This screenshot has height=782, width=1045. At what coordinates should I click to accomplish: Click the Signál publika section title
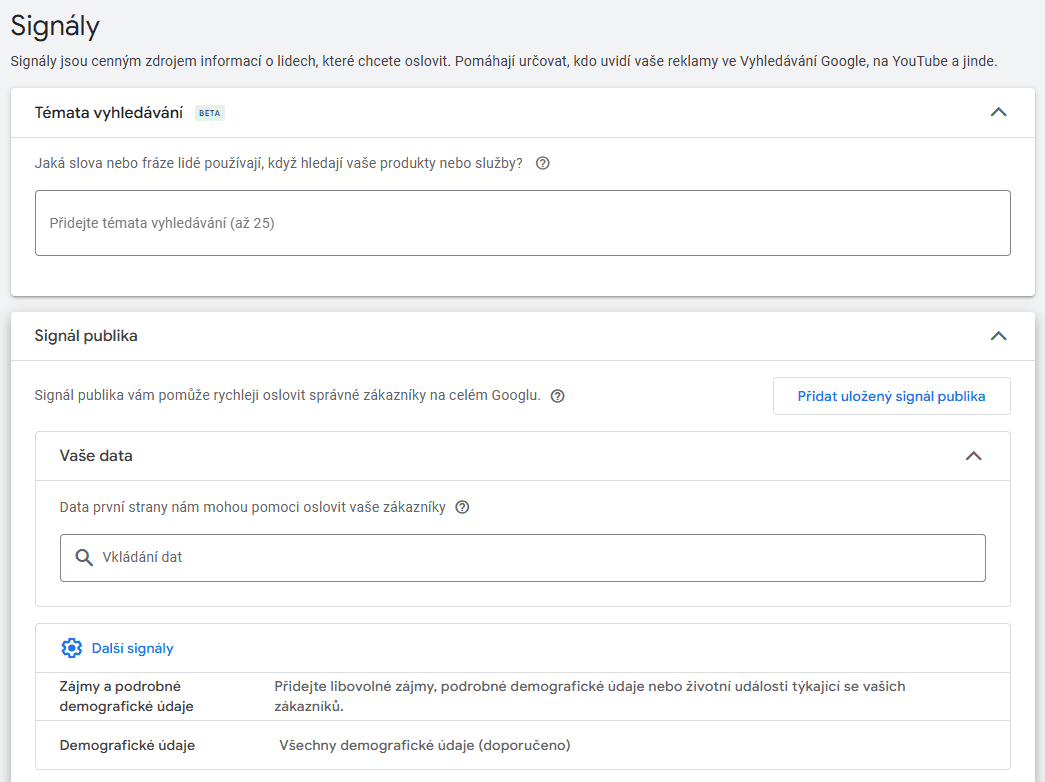(86, 336)
